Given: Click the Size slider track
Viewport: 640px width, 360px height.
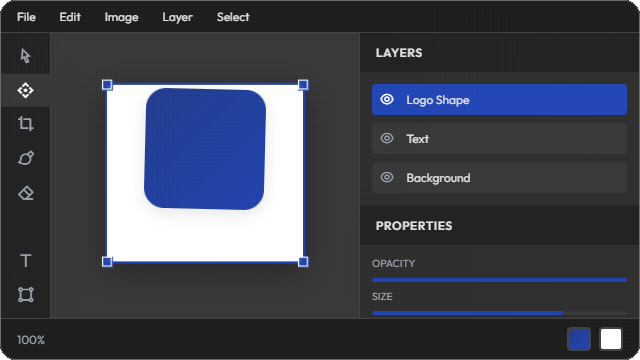Looking at the screenshot, I should 499,313.
